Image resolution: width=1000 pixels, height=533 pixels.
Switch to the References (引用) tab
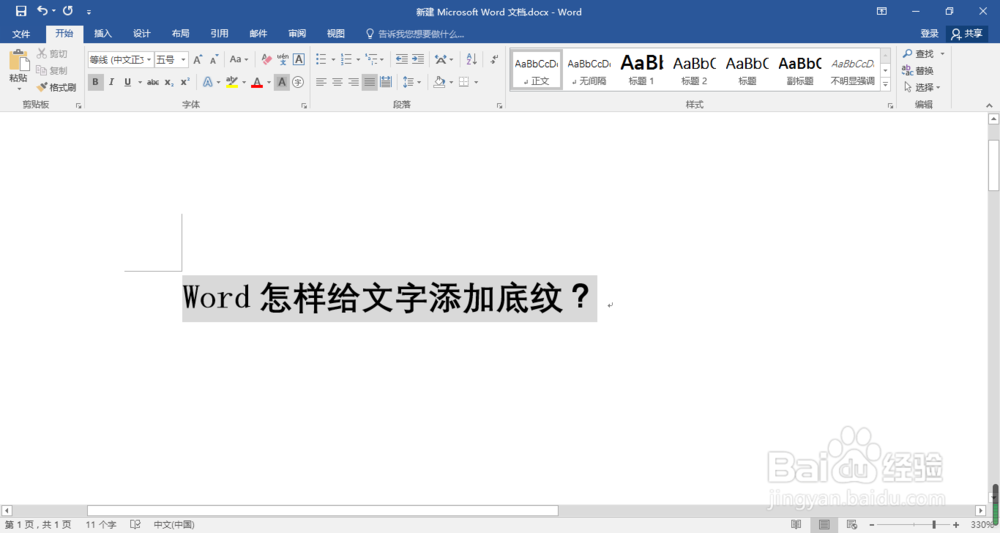pyautogui.click(x=219, y=33)
